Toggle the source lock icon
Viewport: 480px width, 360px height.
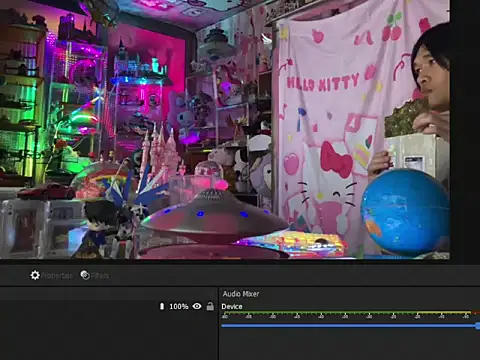(x=210, y=306)
